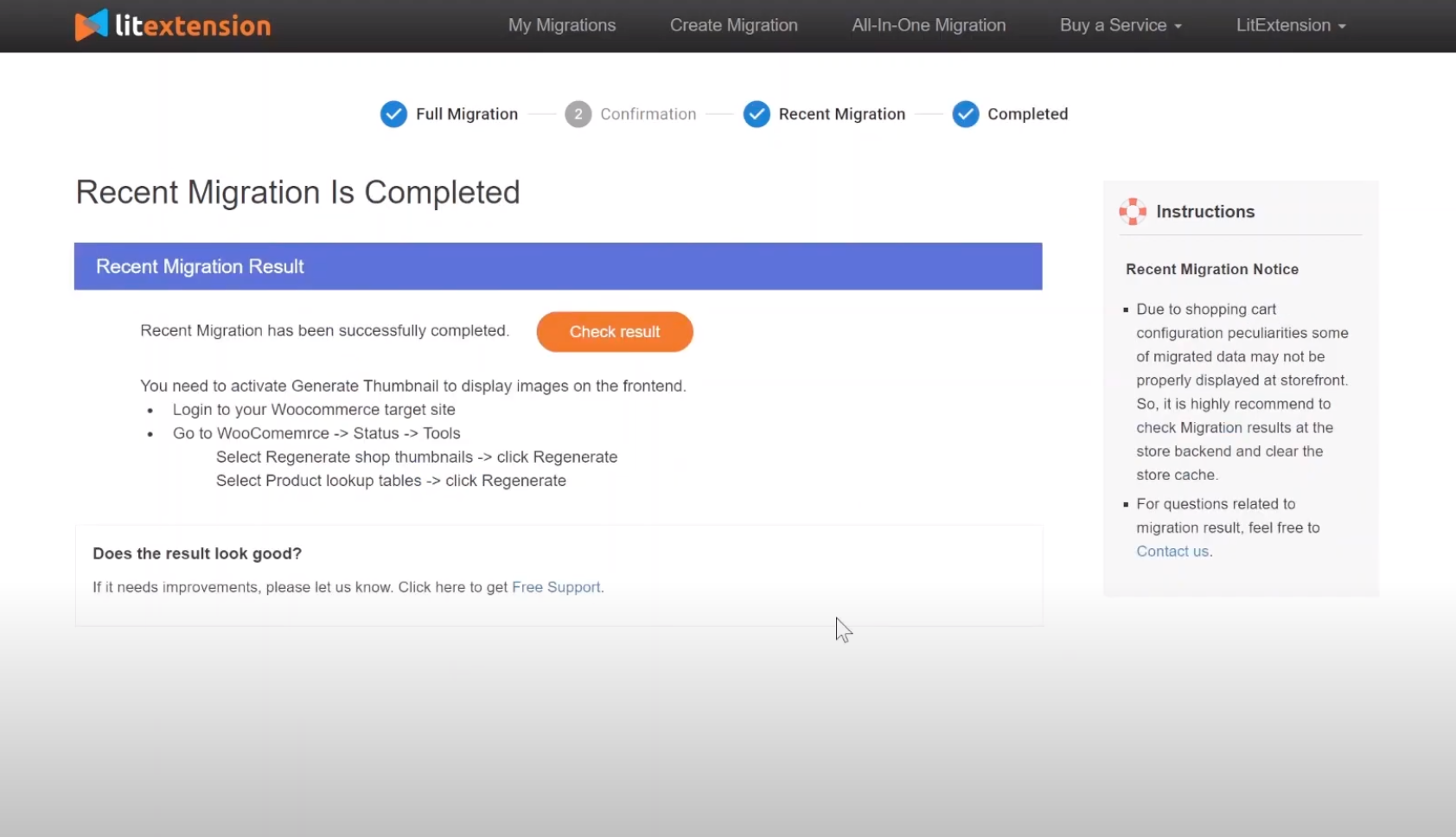Click the LitExtension logo
The height and width of the screenshot is (837, 1456).
pyautogui.click(x=173, y=25)
